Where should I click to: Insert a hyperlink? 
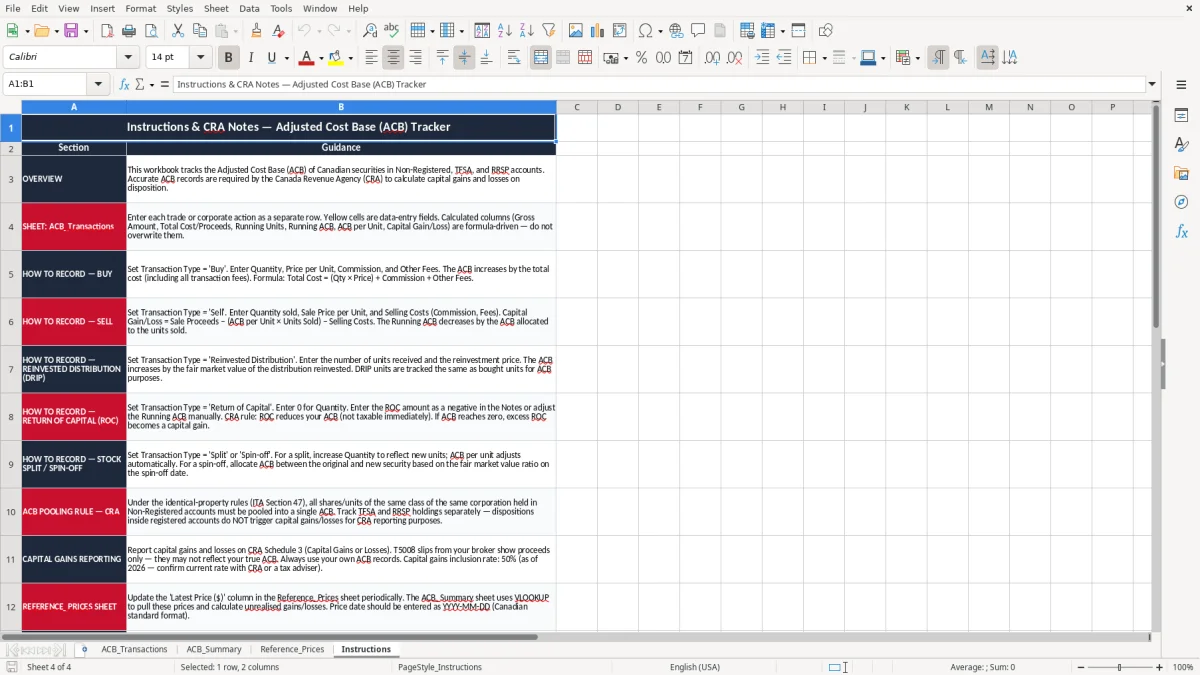click(x=676, y=31)
